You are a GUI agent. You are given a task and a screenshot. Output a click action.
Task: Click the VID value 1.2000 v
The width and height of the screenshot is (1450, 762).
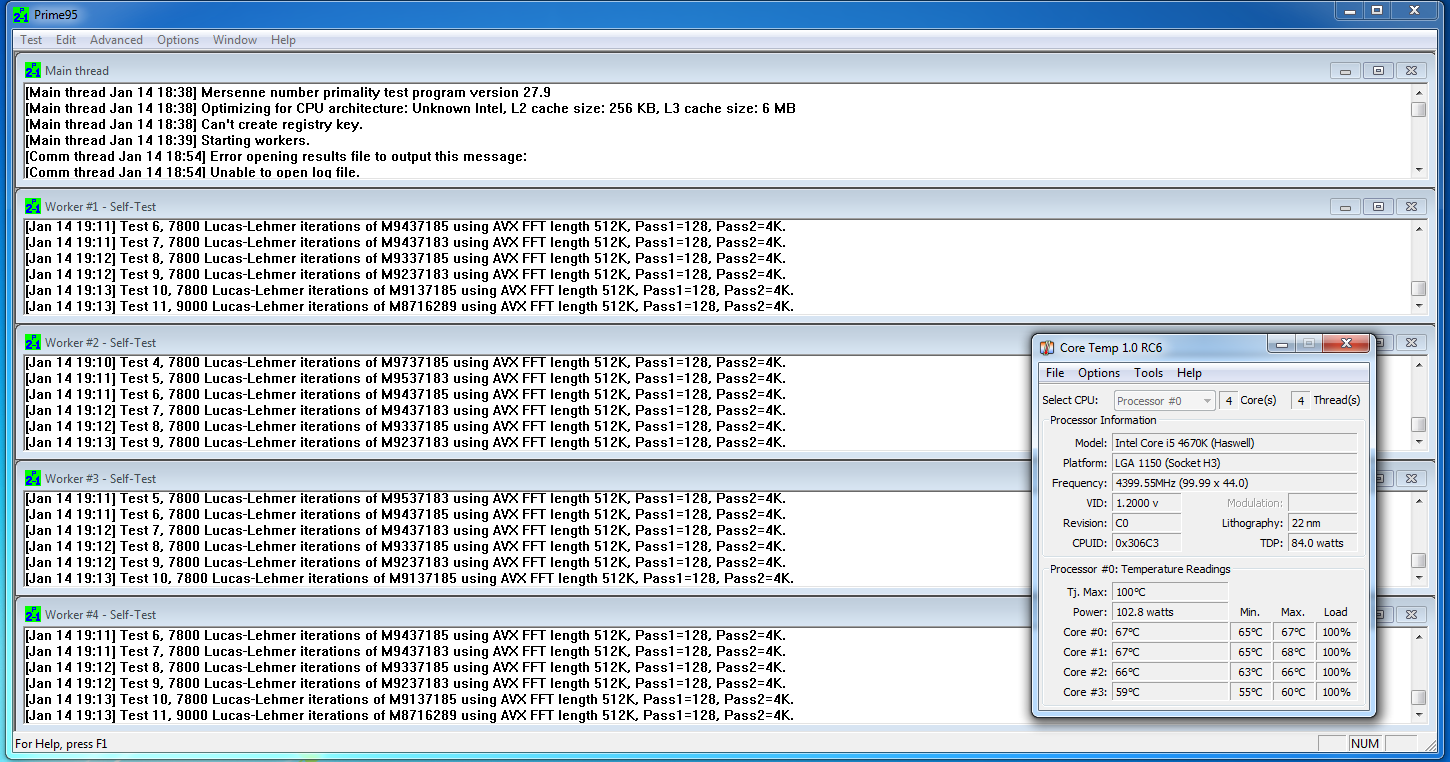(x=1147, y=503)
